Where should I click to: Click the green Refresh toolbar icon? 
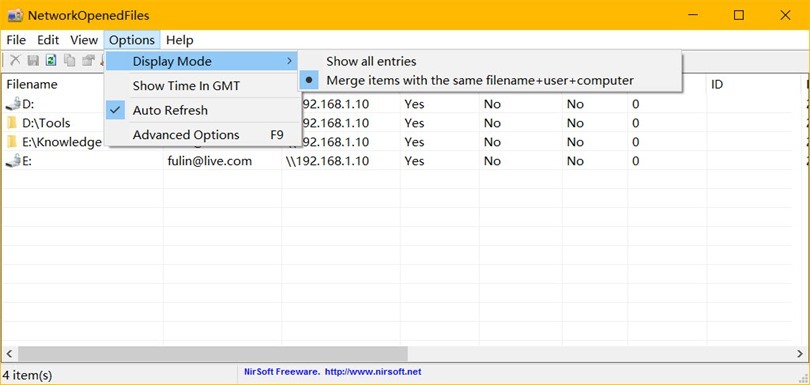pos(51,60)
